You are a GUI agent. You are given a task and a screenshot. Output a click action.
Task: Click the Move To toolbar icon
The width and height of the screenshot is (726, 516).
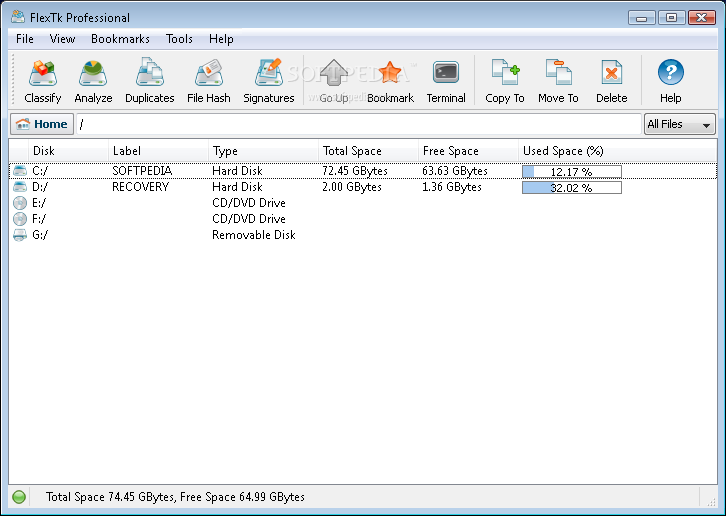pos(558,80)
